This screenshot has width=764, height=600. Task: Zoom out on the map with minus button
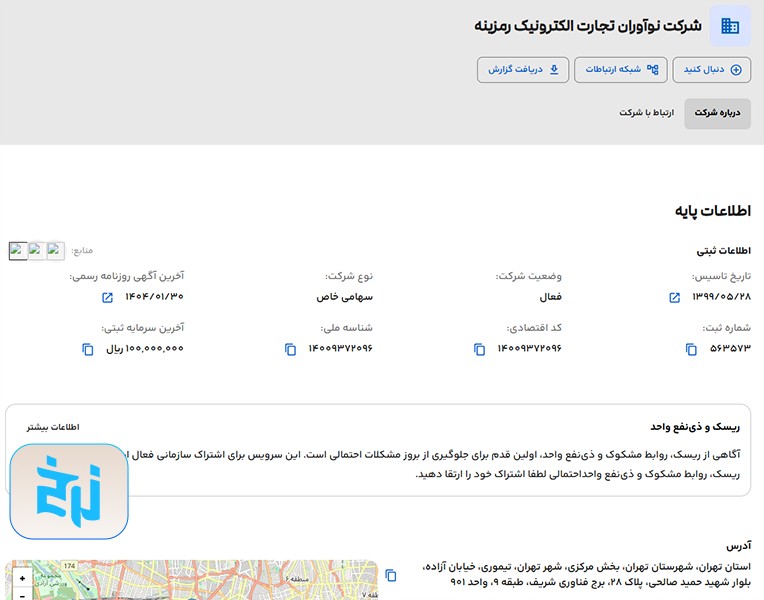click(x=22, y=595)
